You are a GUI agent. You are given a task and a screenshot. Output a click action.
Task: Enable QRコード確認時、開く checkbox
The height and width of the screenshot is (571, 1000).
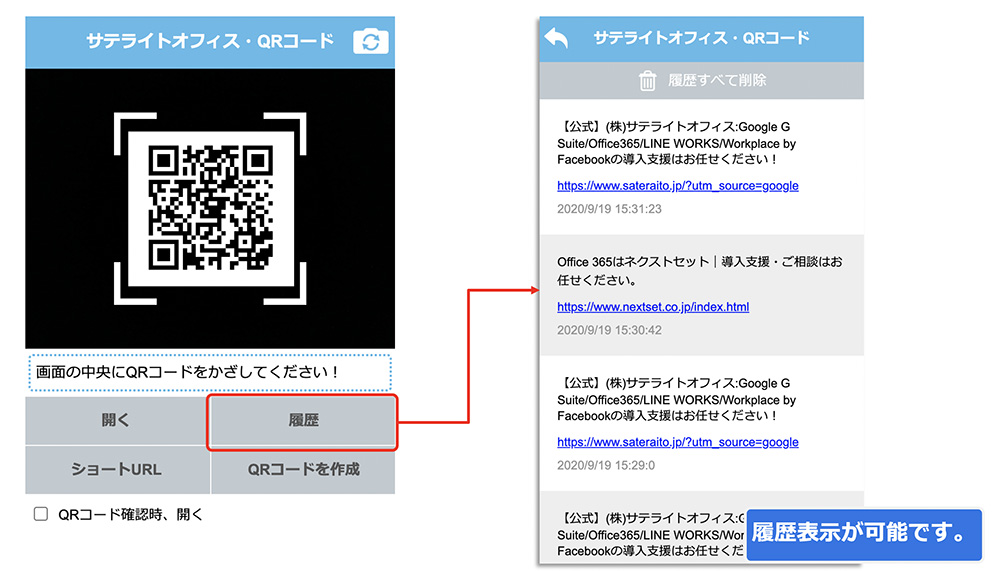click(41, 514)
